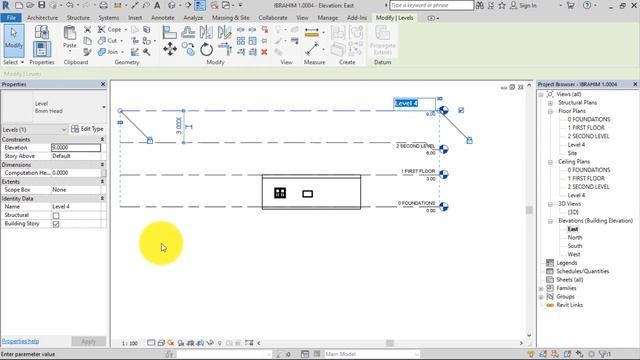Viewport: 640px width, 360px height.
Task: Click the Aligned Dimension measure icon
Action: pyautogui.click(x=312, y=33)
